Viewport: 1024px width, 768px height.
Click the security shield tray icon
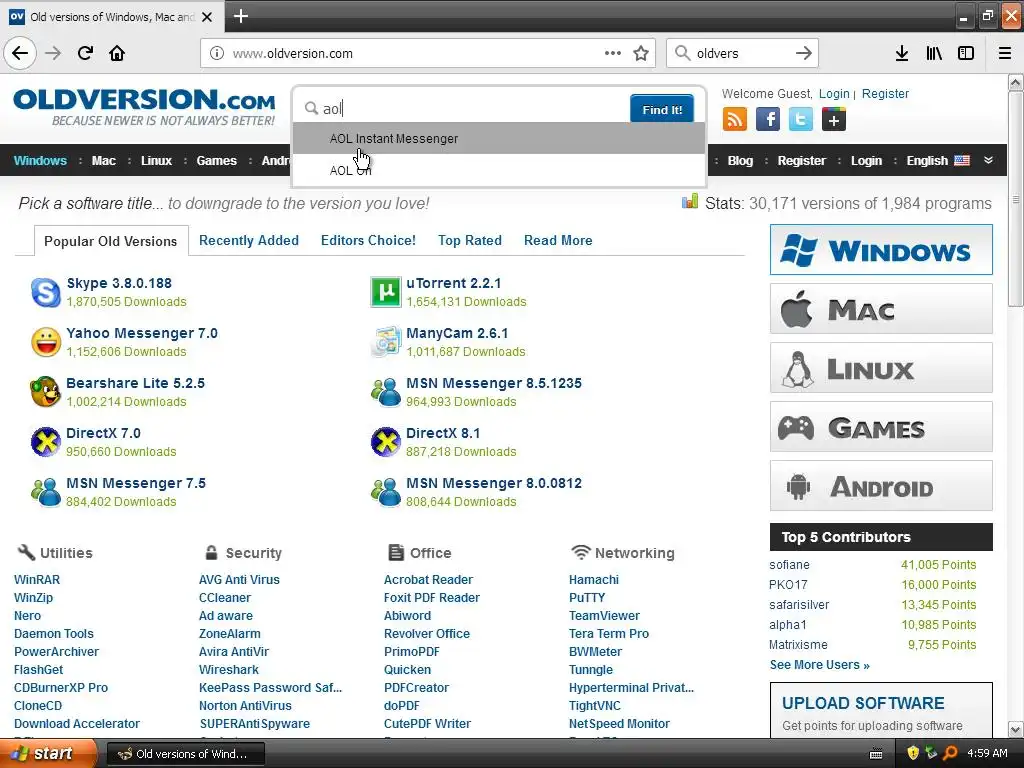913,753
